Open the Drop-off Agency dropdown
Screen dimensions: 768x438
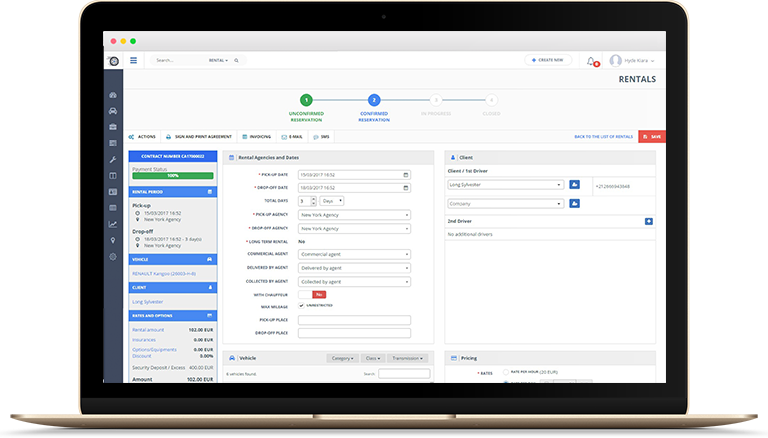pyautogui.click(x=354, y=229)
